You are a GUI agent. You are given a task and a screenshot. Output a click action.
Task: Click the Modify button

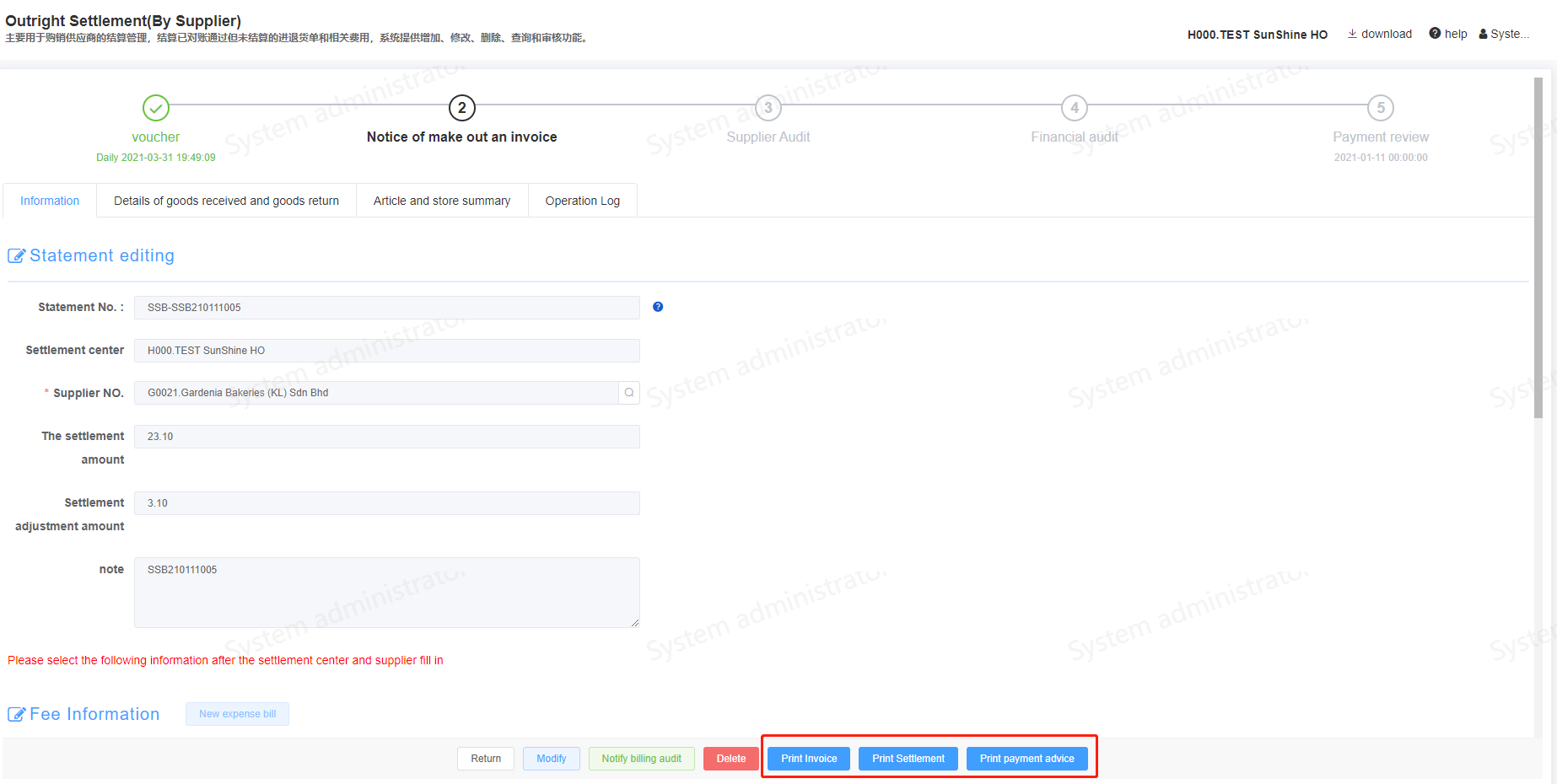point(552,759)
